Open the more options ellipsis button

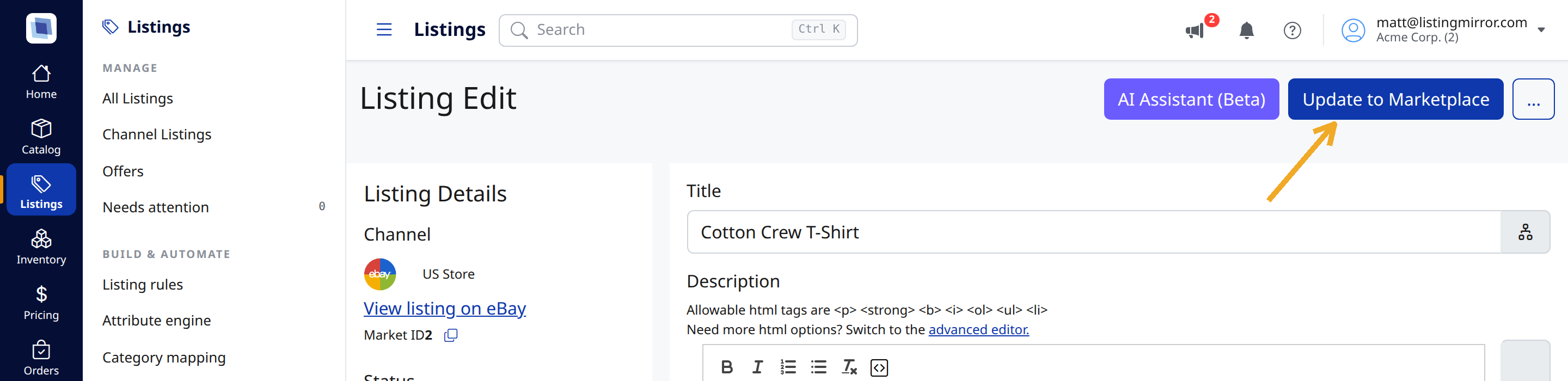click(1533, 99)
